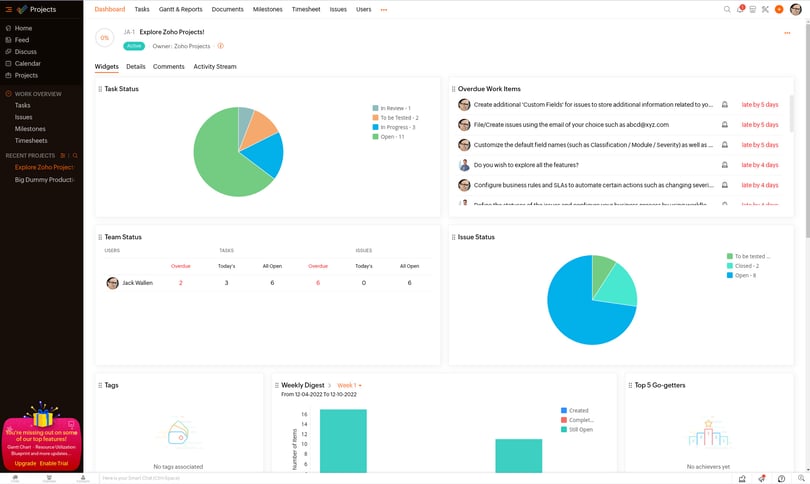
Task: Expand the more menu ellipsis in top navigation
Action: pos(383,9)
